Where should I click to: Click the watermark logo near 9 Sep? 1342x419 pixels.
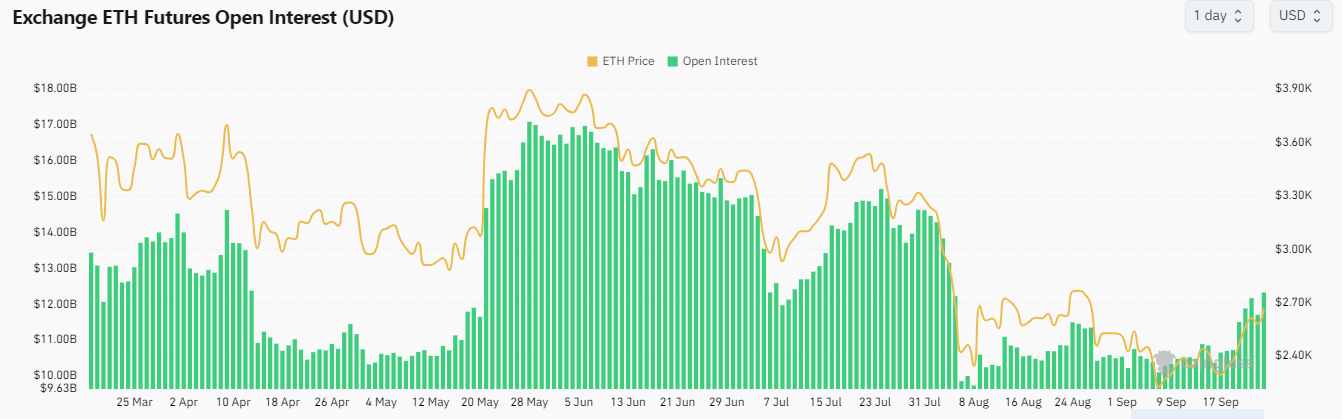[x=1164, y=360]
